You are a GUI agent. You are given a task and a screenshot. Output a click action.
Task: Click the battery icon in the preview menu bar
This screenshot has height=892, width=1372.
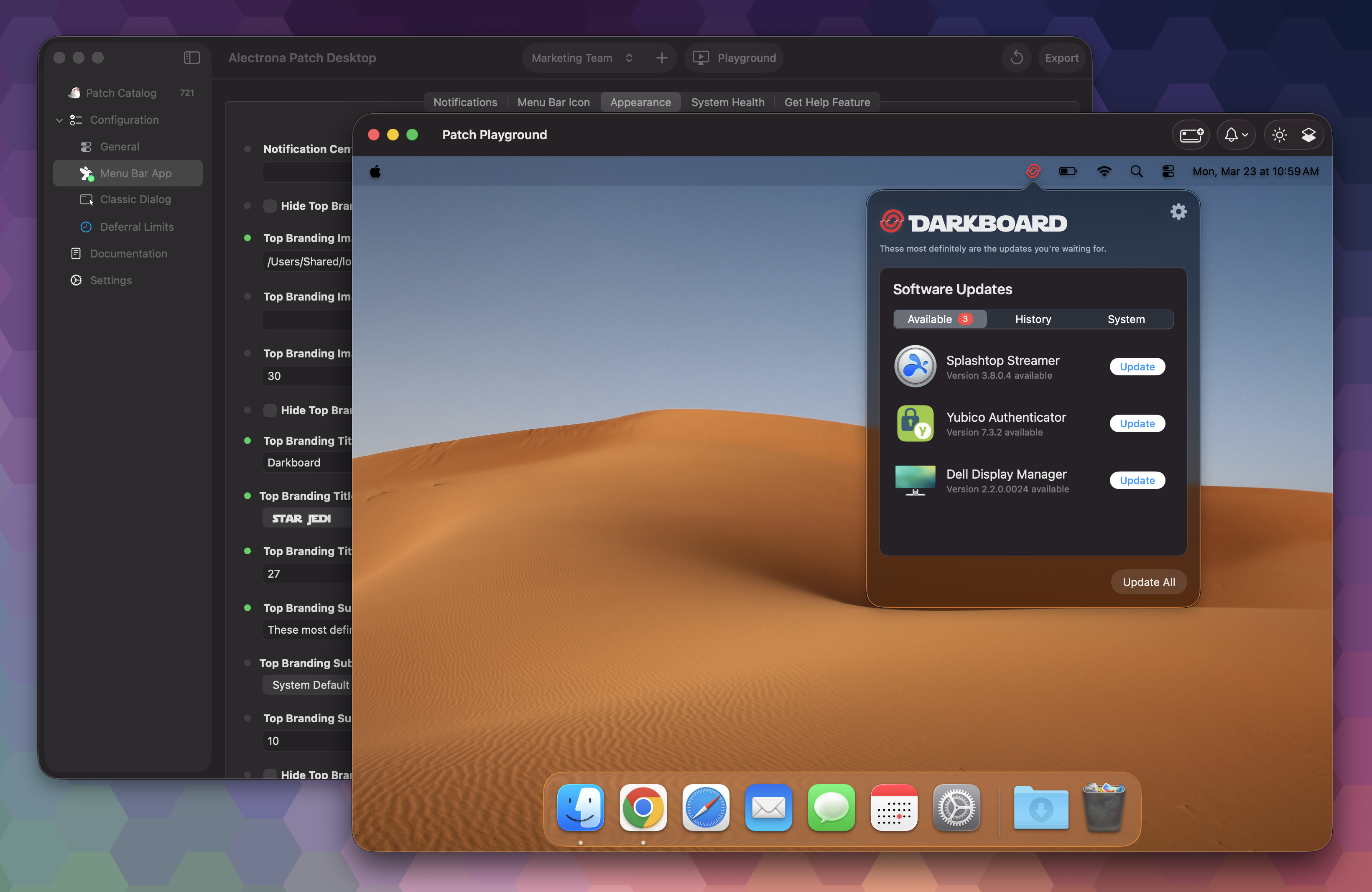point(1068,171)
